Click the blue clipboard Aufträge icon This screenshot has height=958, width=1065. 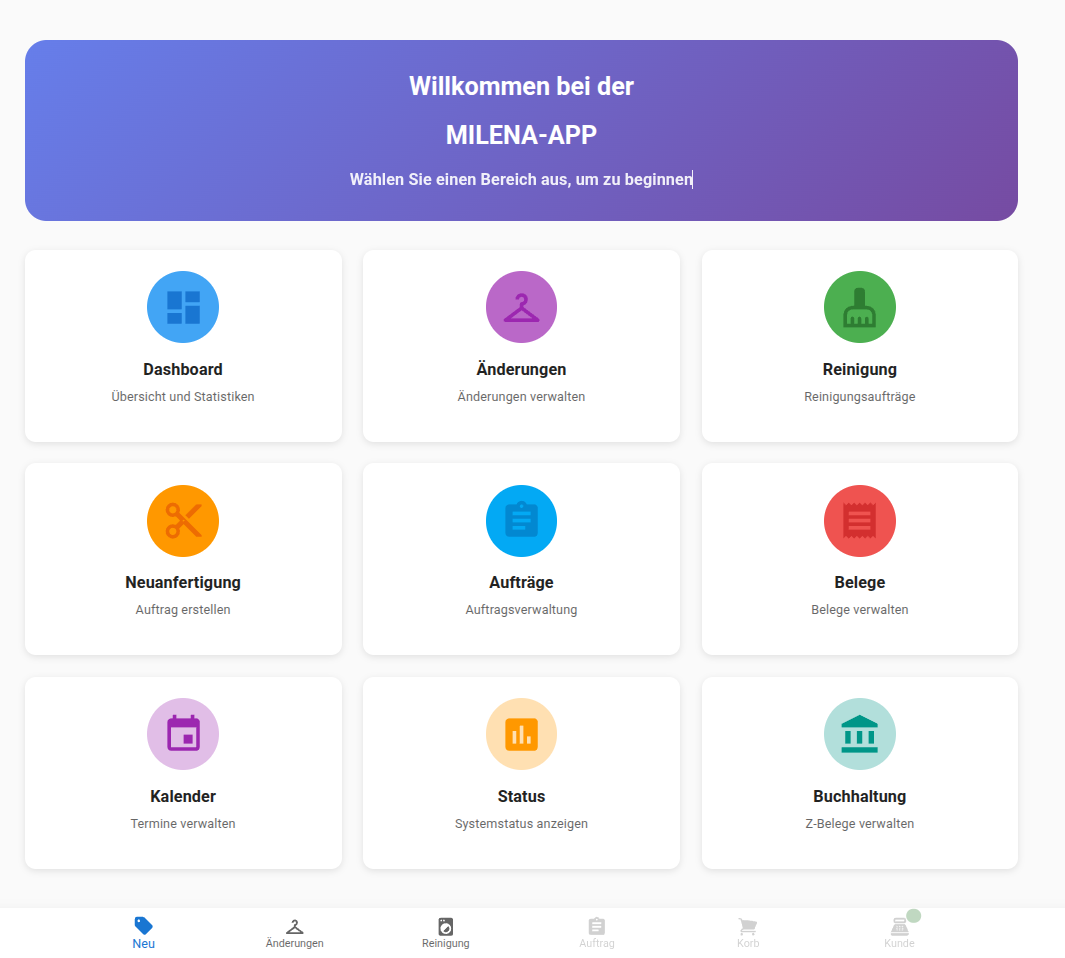[x=521, y=521]
